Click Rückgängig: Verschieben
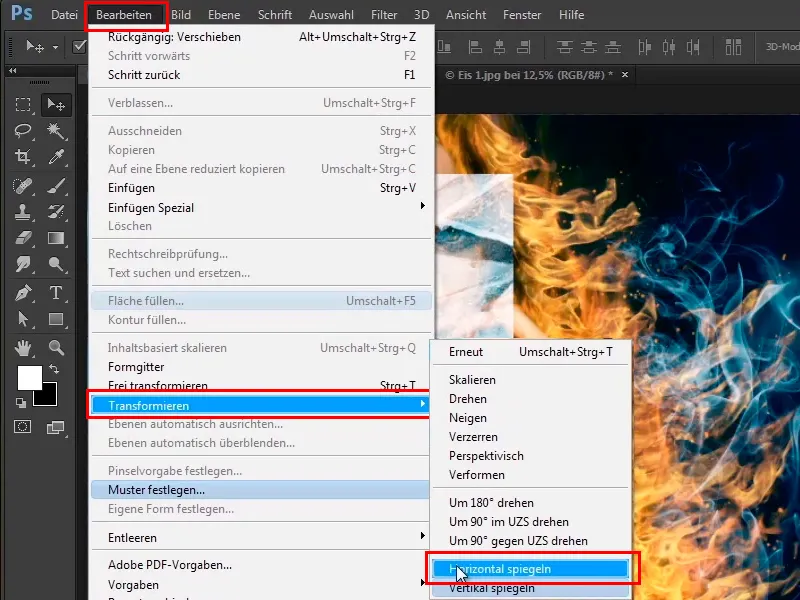800x600 pixels. click(261, 37)
